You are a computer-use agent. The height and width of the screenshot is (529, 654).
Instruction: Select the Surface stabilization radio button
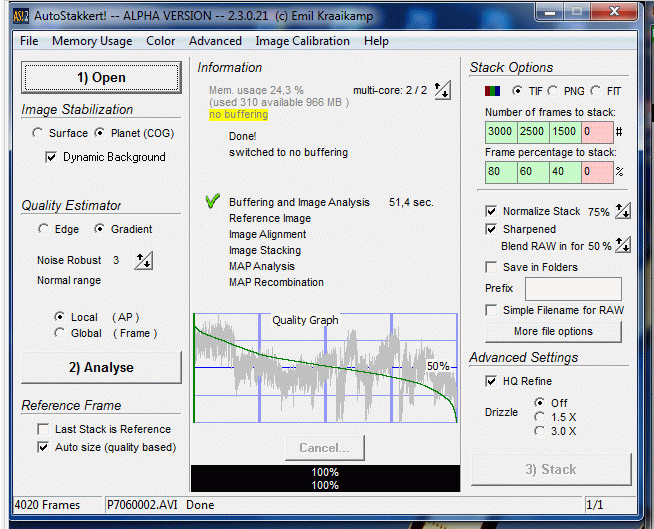[x=38, y=133]
